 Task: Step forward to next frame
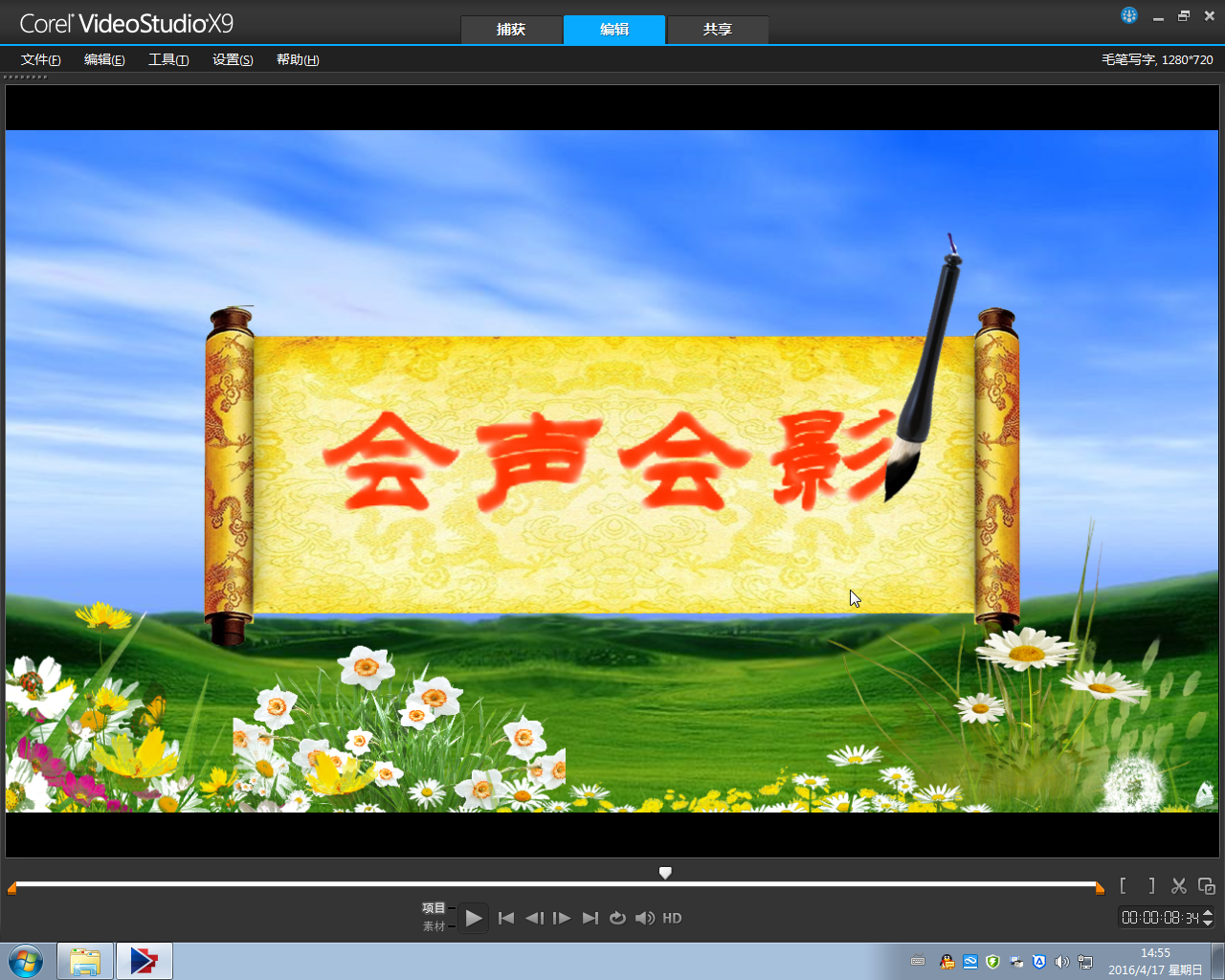coord(562,918)
